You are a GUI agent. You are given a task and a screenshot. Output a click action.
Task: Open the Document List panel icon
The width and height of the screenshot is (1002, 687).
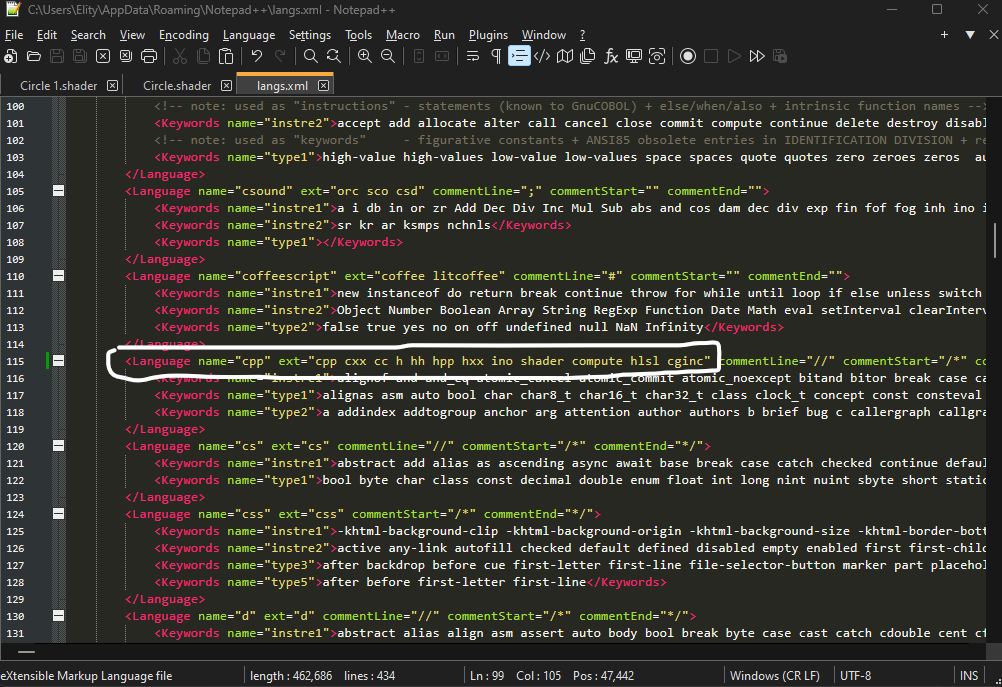click(x=588, y=56)
